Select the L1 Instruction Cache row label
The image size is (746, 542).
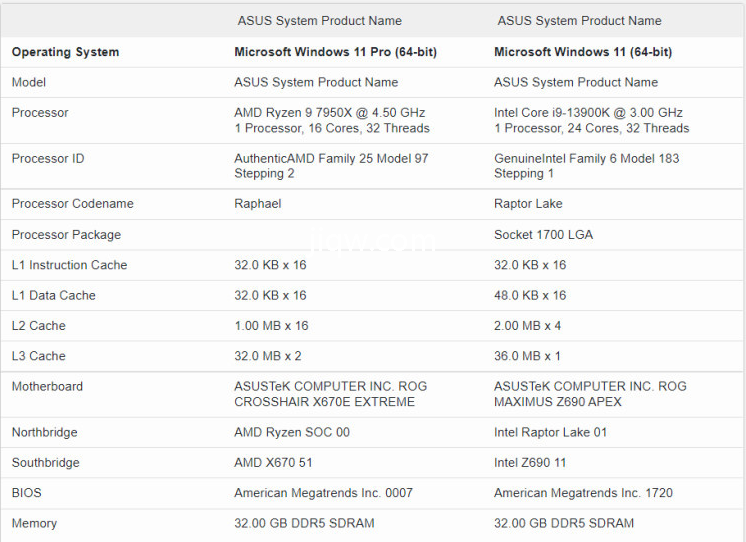tap(69, 265)
